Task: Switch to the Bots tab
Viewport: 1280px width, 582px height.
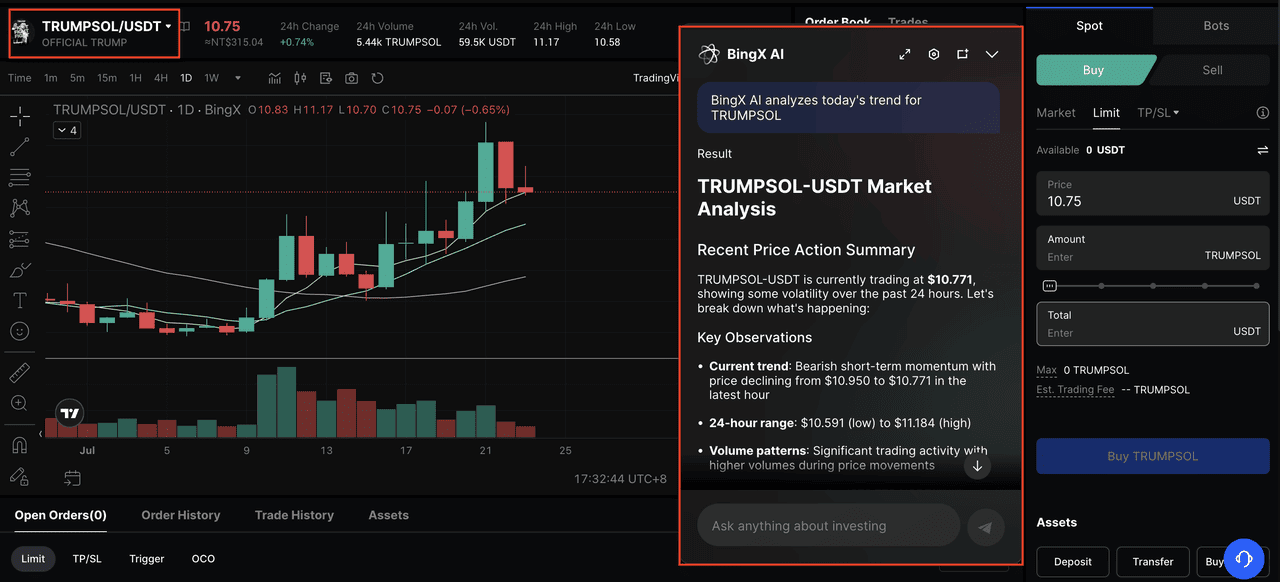Action: click(1216, 26)
